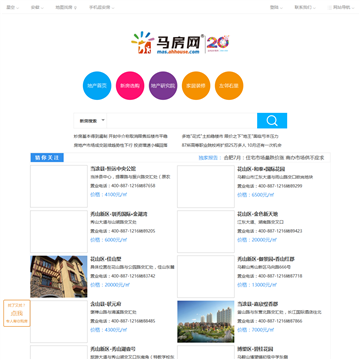Open the 碧桂花园 listing title
Screen dimensions: 360x360
tap(255, 349)
